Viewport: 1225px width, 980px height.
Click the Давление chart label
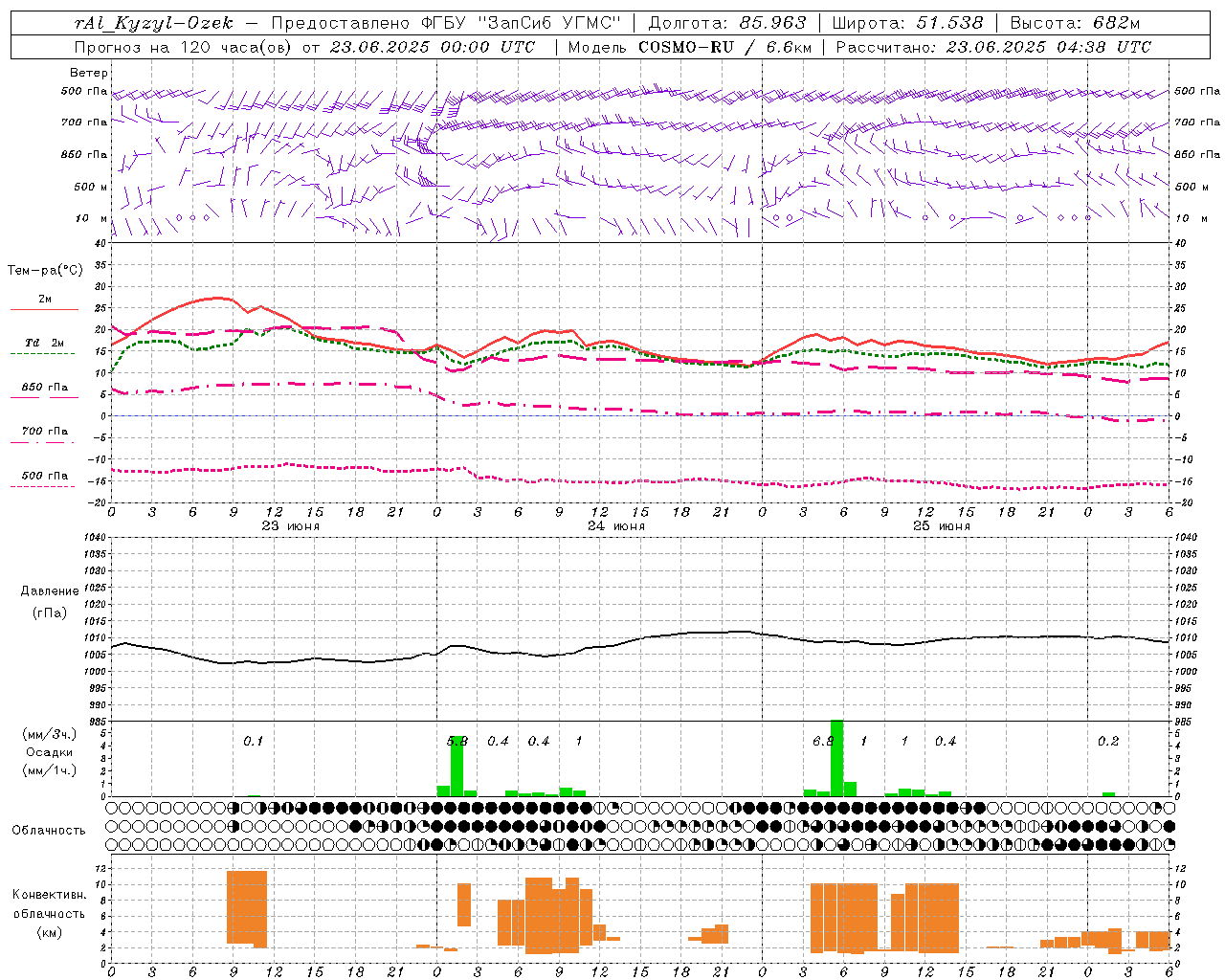pos(50,591)
